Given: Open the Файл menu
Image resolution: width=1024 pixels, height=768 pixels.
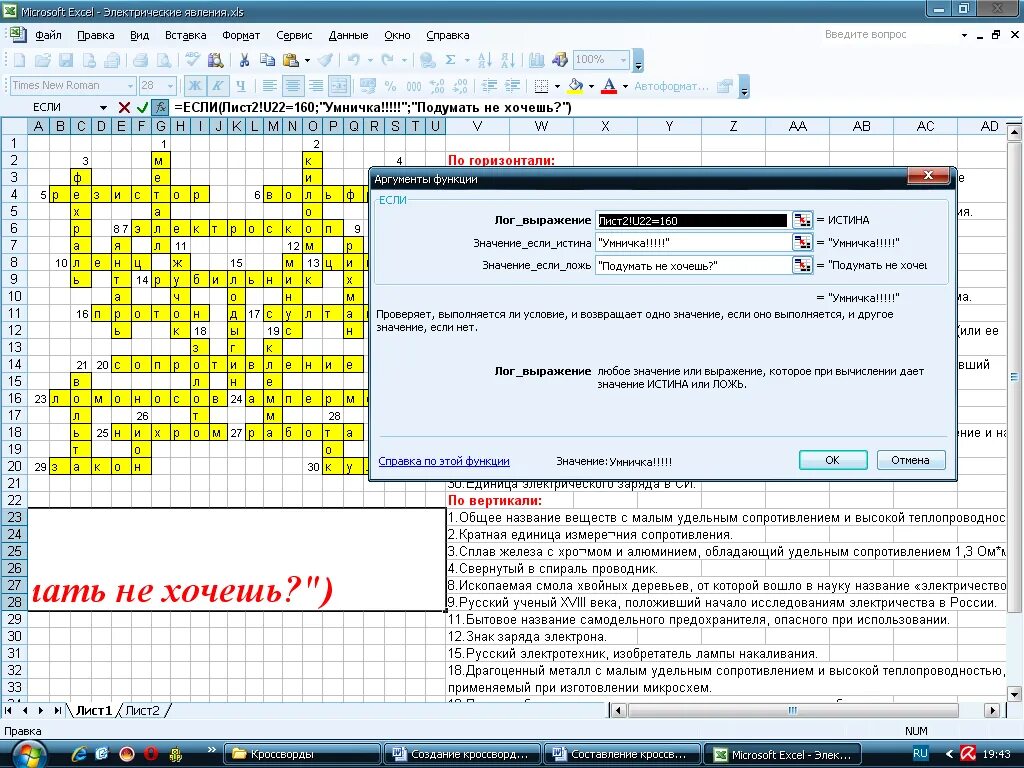Looking at the screenshot, I should point(48,35).
